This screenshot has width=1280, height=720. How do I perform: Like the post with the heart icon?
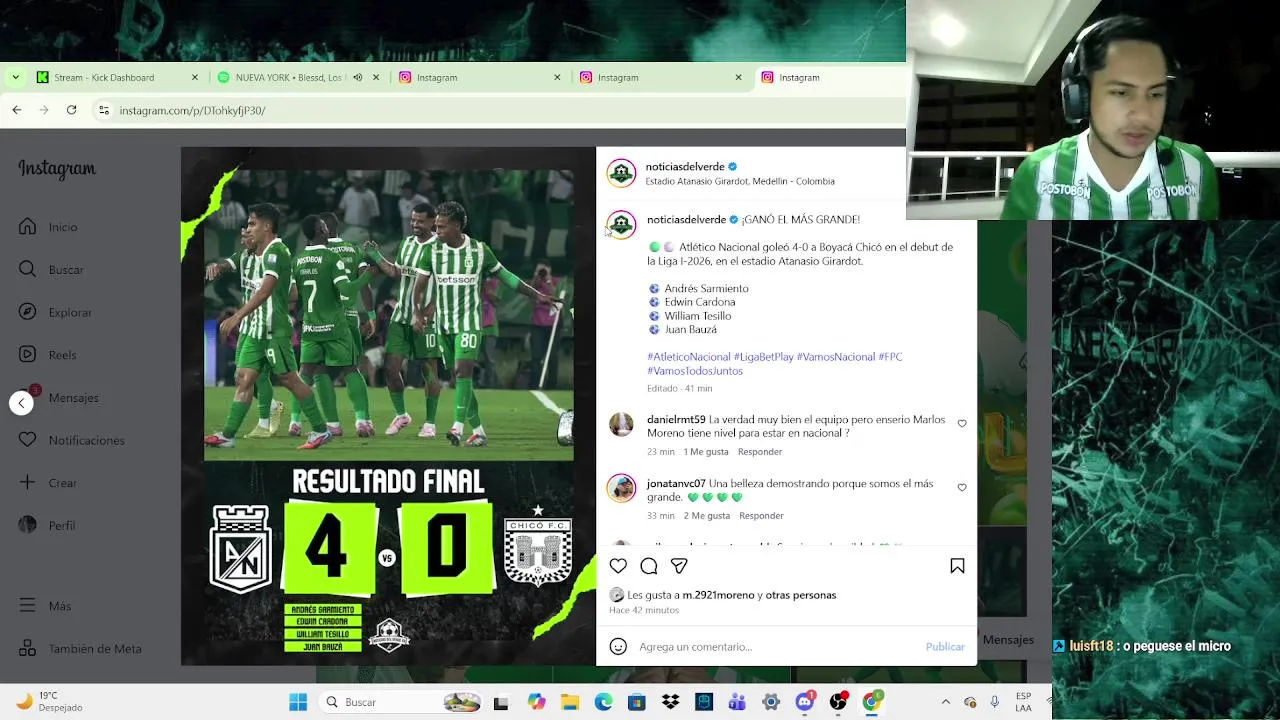click(618, 566)
